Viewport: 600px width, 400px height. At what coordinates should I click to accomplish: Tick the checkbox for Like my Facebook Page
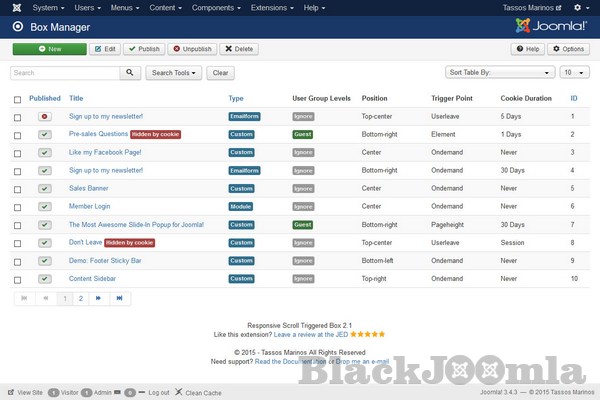[17, 152]
